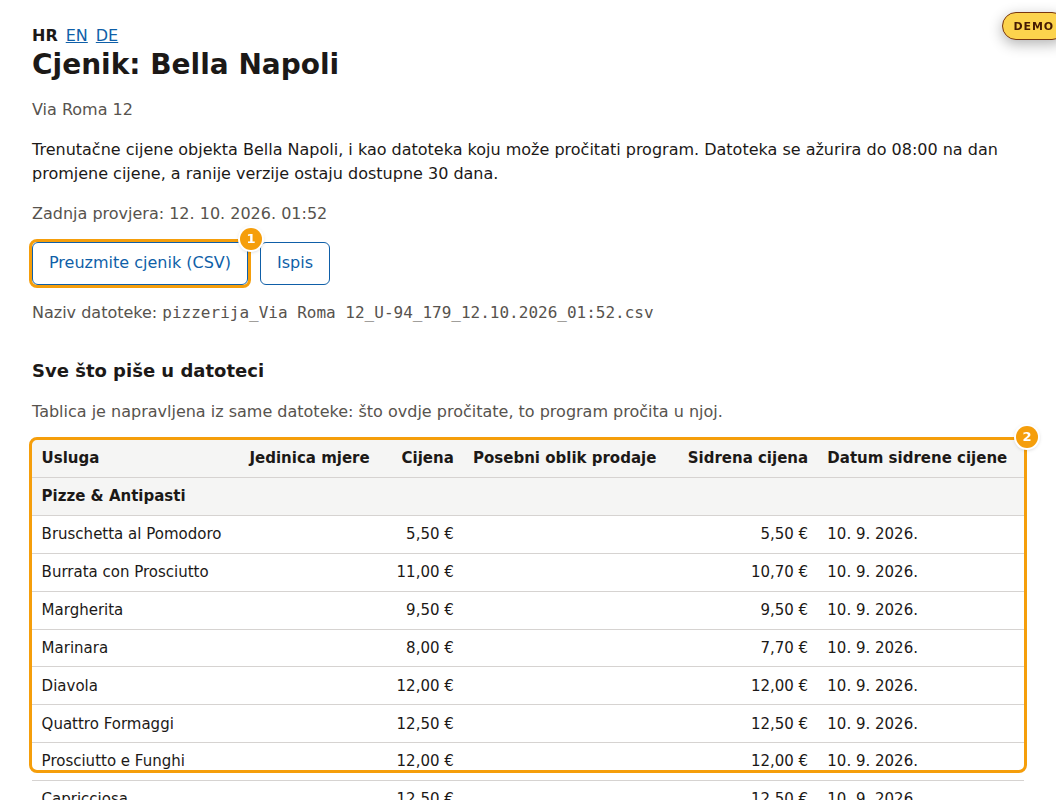The width and height of the screenshot is (1056, 800).
Task: Click Marinara's anchor price 7,70 €
Action: pos(784,648)
